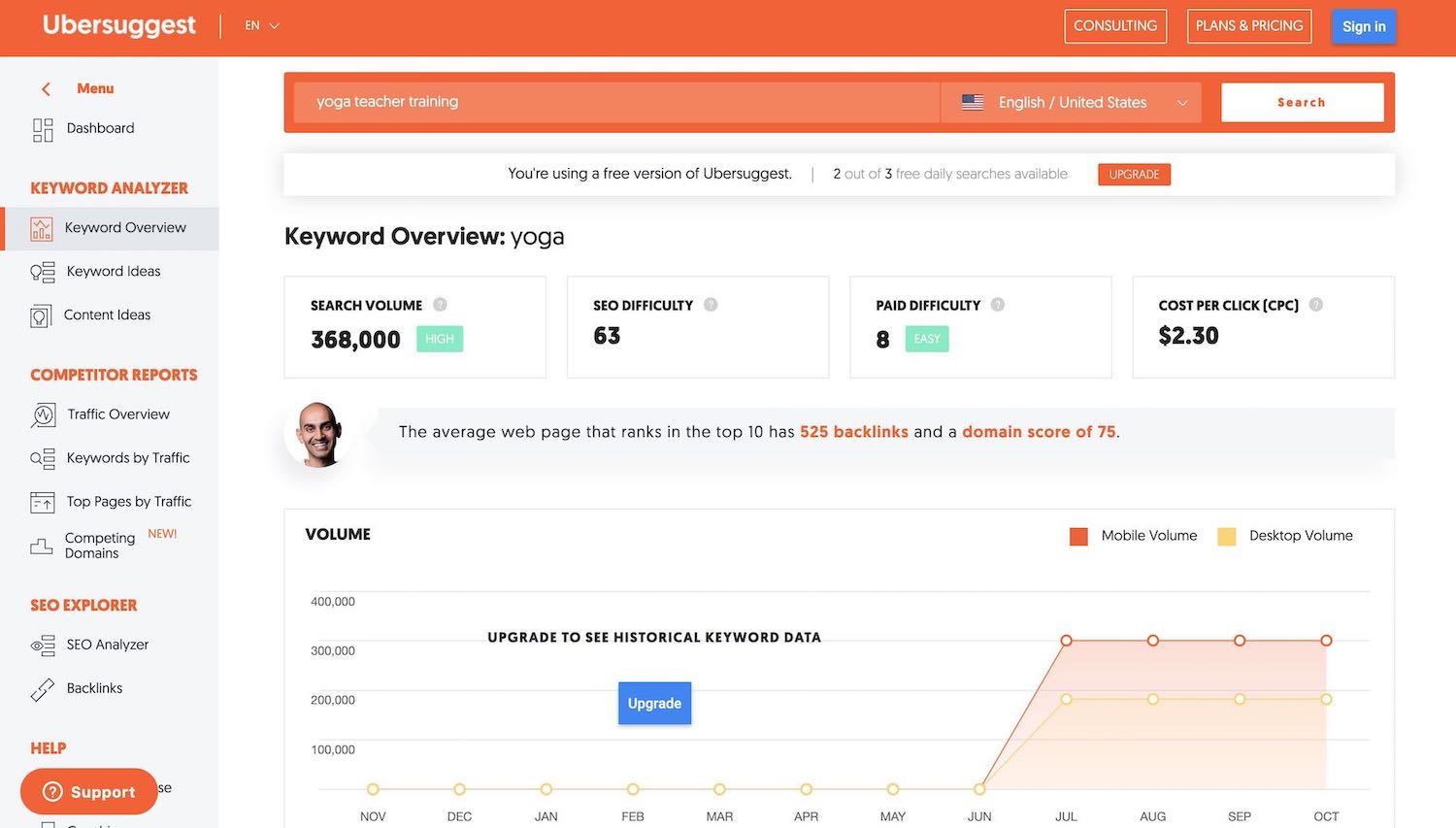Click the Keyword Overview: yoga heading
Image resolution: width=1456 pixels, height=828 pixels.
pyautogui.click(x=424, y=237)
